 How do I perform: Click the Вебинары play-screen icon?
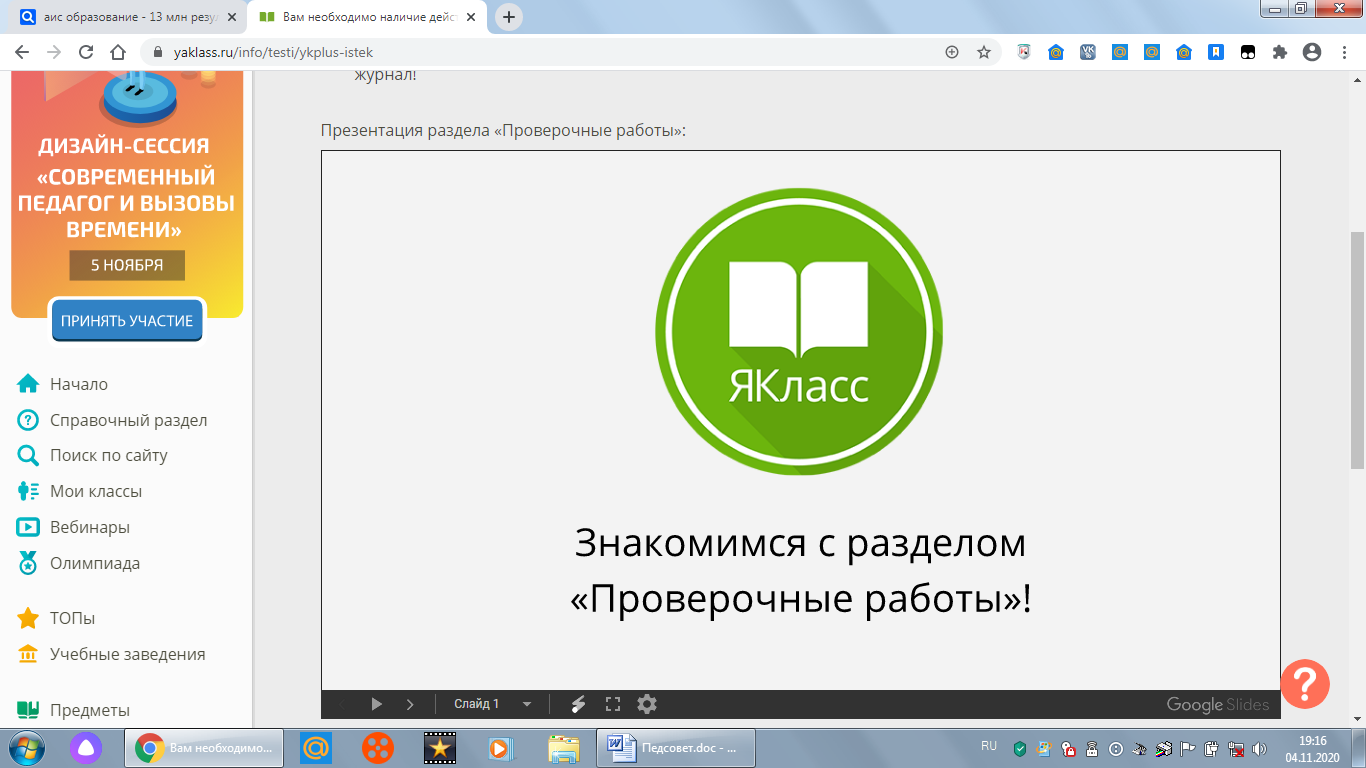[x=28, y=527]
